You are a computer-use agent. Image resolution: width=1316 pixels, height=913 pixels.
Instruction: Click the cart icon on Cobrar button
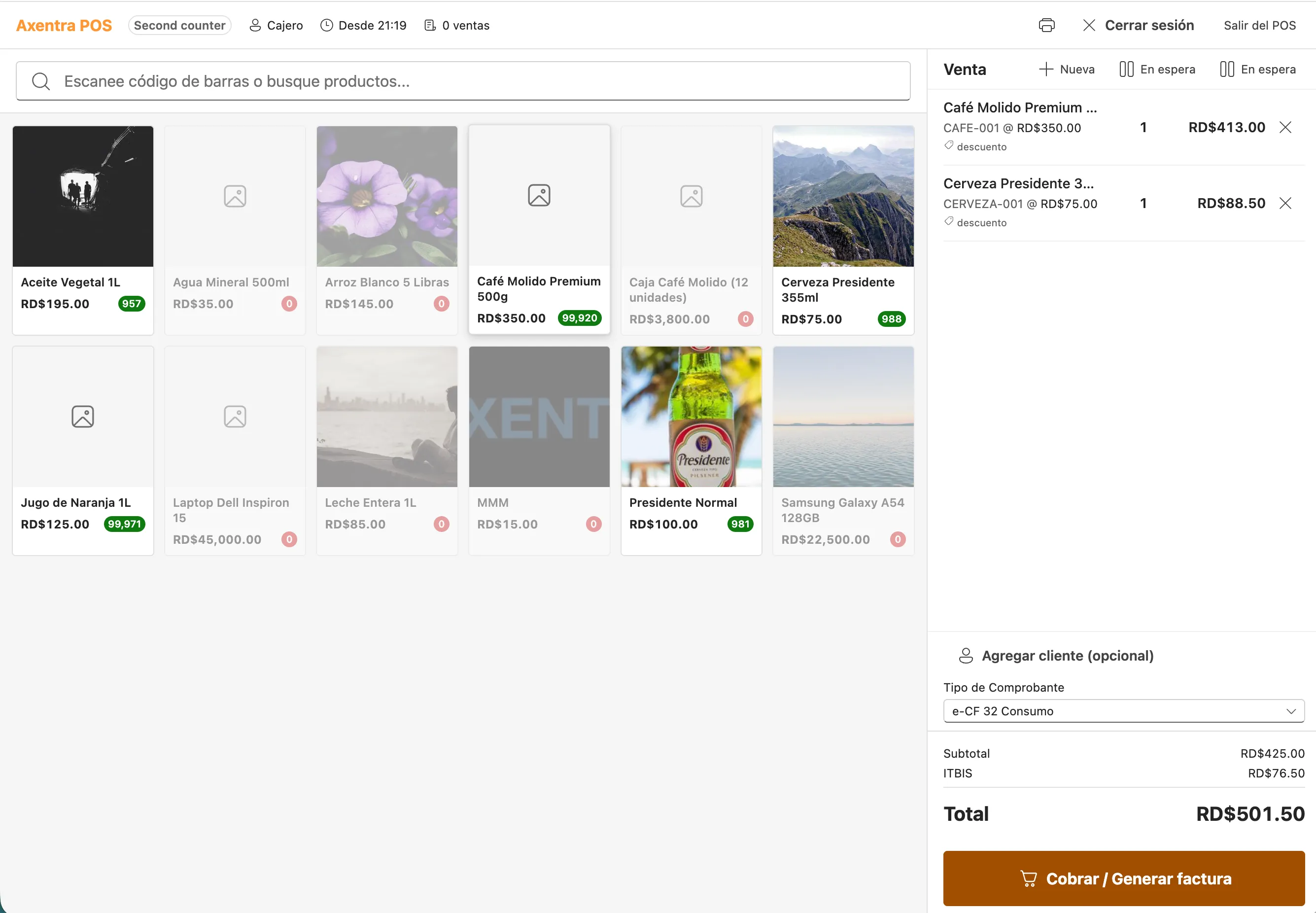pos(1028,878)
